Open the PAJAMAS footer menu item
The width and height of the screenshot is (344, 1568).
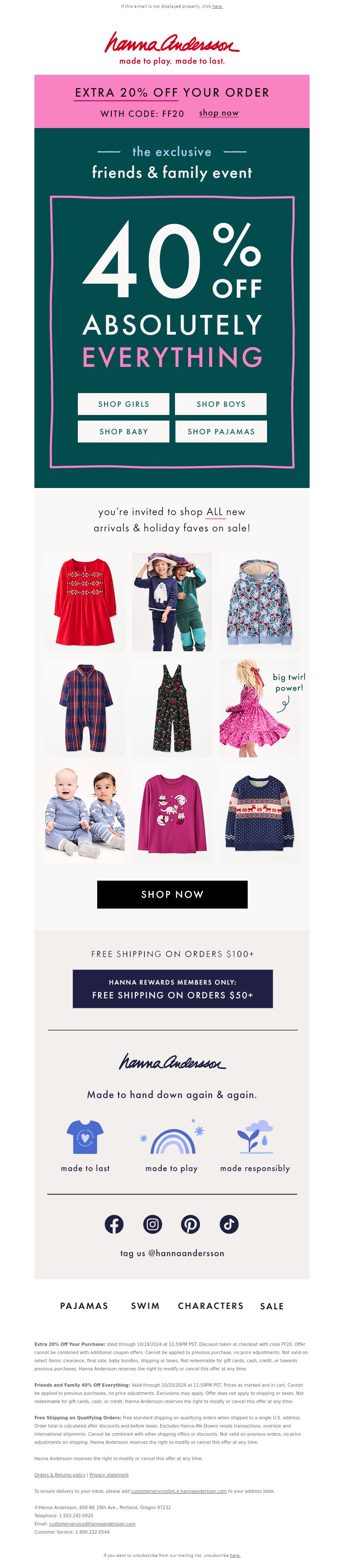pos(84,1306)
